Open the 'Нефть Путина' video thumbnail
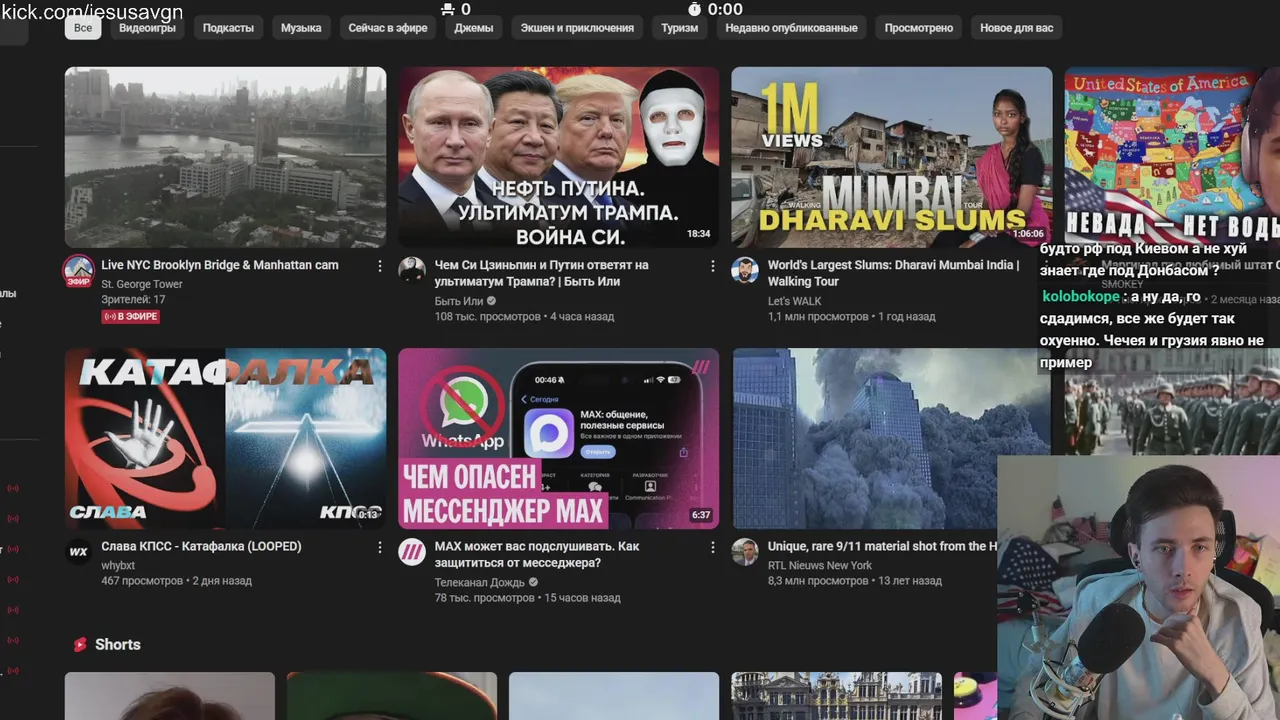 (x=558, y=157)
